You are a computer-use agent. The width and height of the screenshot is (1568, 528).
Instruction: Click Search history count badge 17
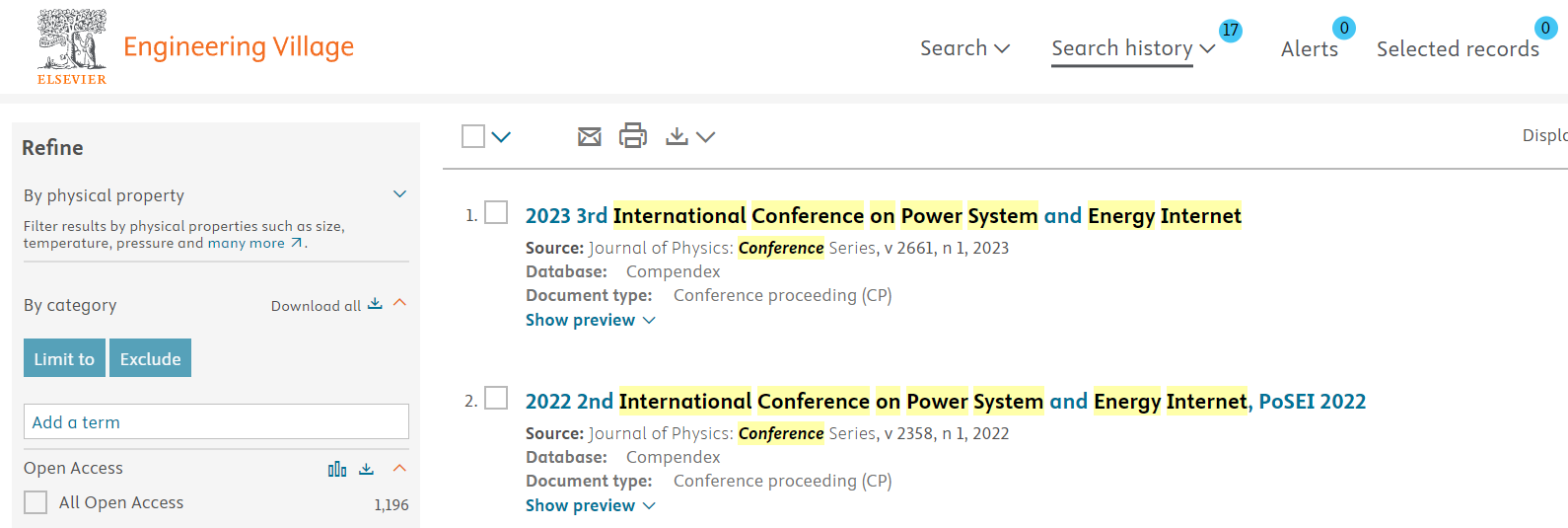(x=1230, y=30)
